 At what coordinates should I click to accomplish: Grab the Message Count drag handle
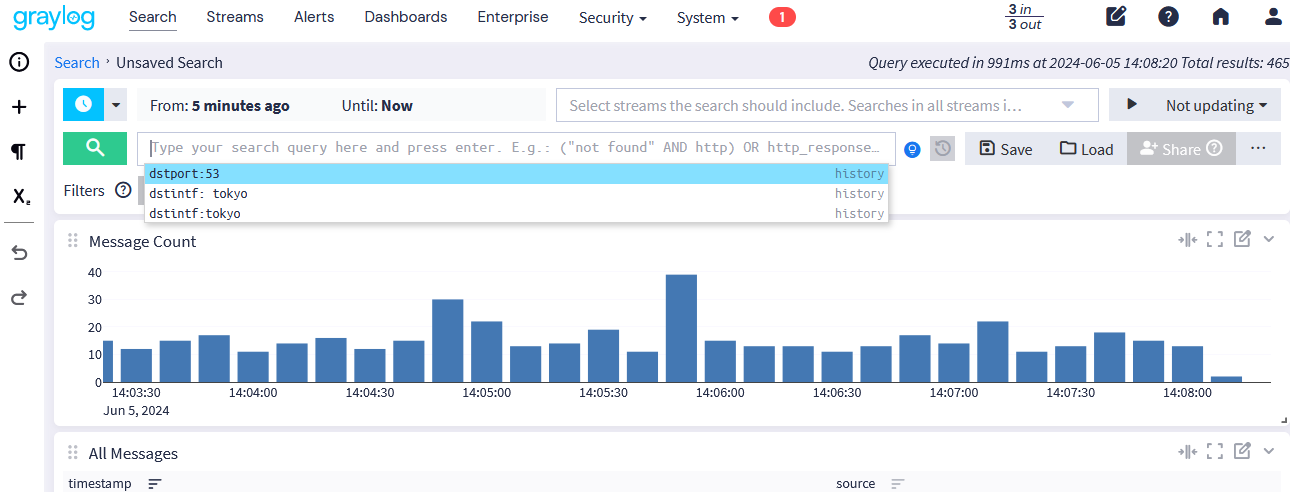click(x=72, y=241)
